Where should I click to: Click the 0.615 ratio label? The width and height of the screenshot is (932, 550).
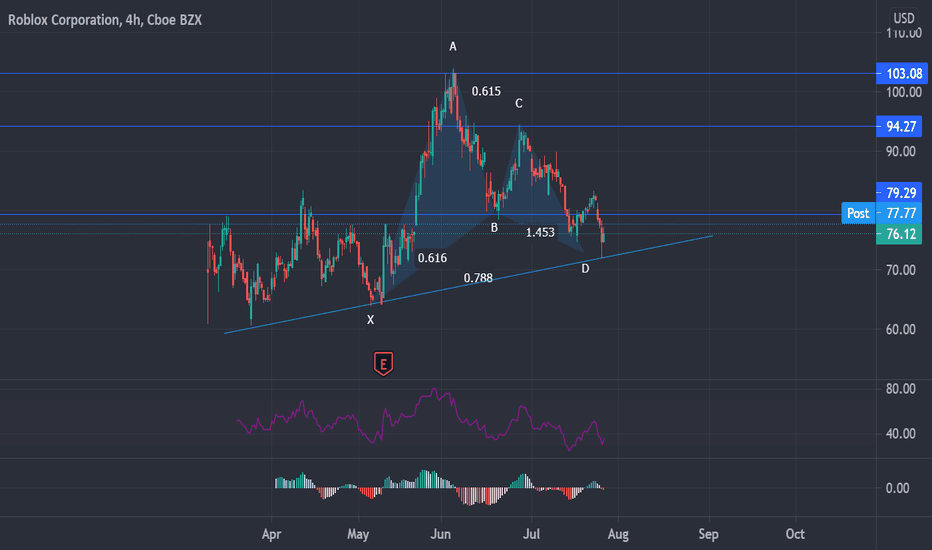coord(486,91)
